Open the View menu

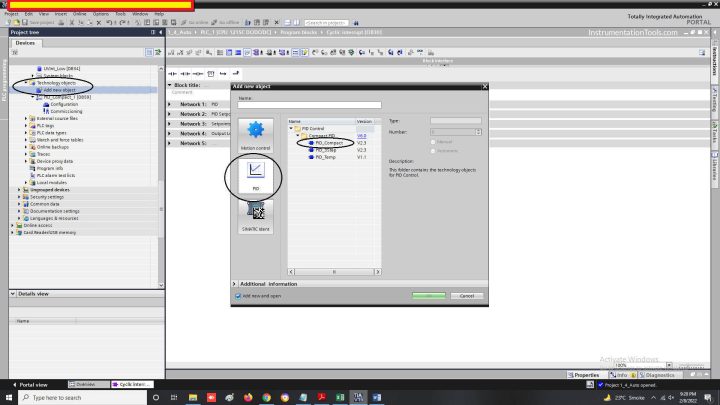pos(44,14)
